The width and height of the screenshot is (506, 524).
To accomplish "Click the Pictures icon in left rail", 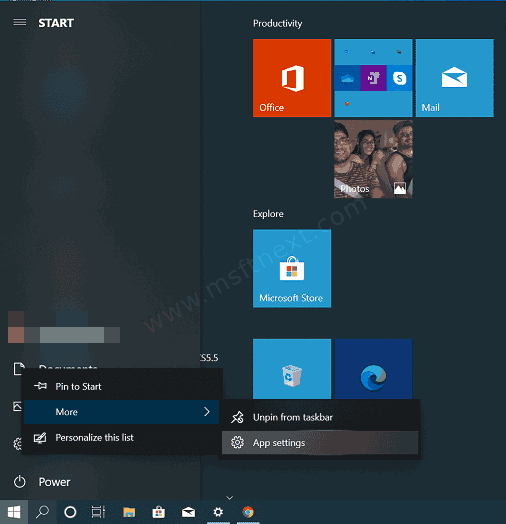I will tap(17, 406).
